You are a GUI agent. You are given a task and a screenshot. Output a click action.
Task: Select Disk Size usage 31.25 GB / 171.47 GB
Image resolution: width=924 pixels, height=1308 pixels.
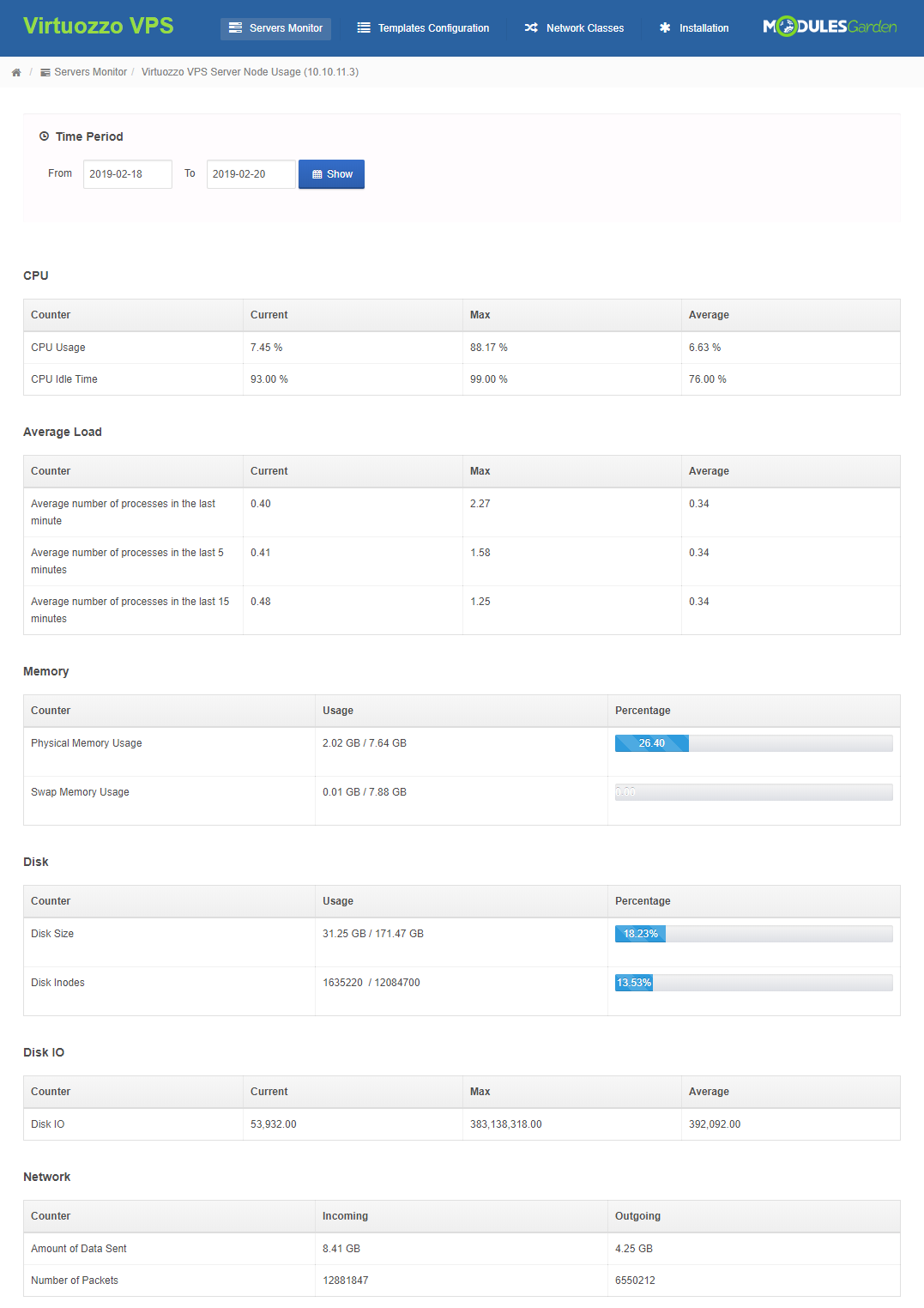coord(373,934)
